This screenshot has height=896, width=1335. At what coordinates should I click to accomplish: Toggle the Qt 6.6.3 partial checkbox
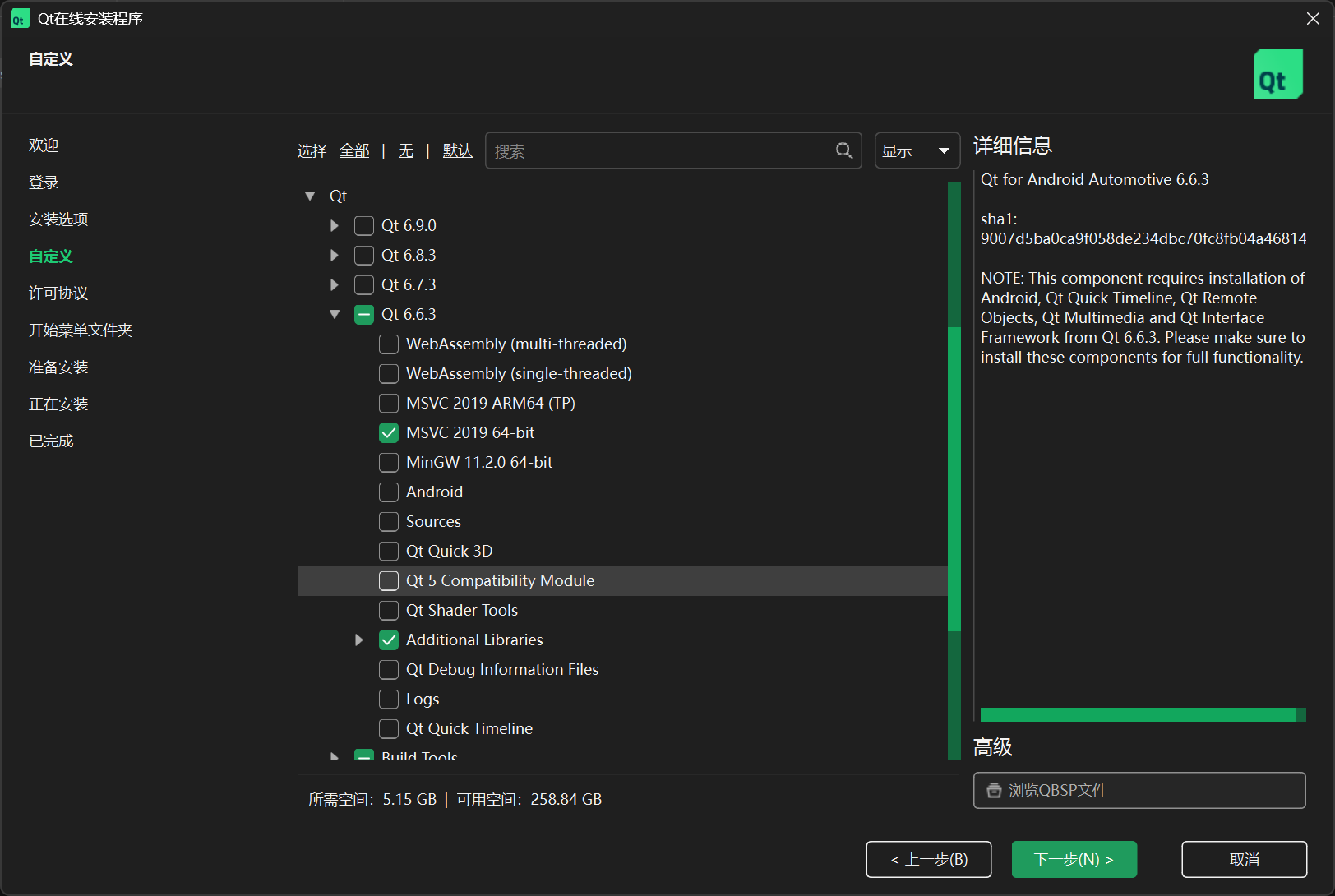(364, 315)
